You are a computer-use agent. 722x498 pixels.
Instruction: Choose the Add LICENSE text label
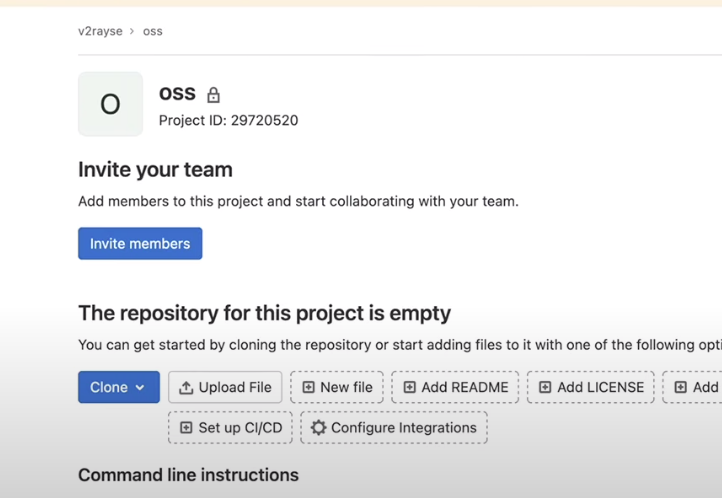(600, 388)
